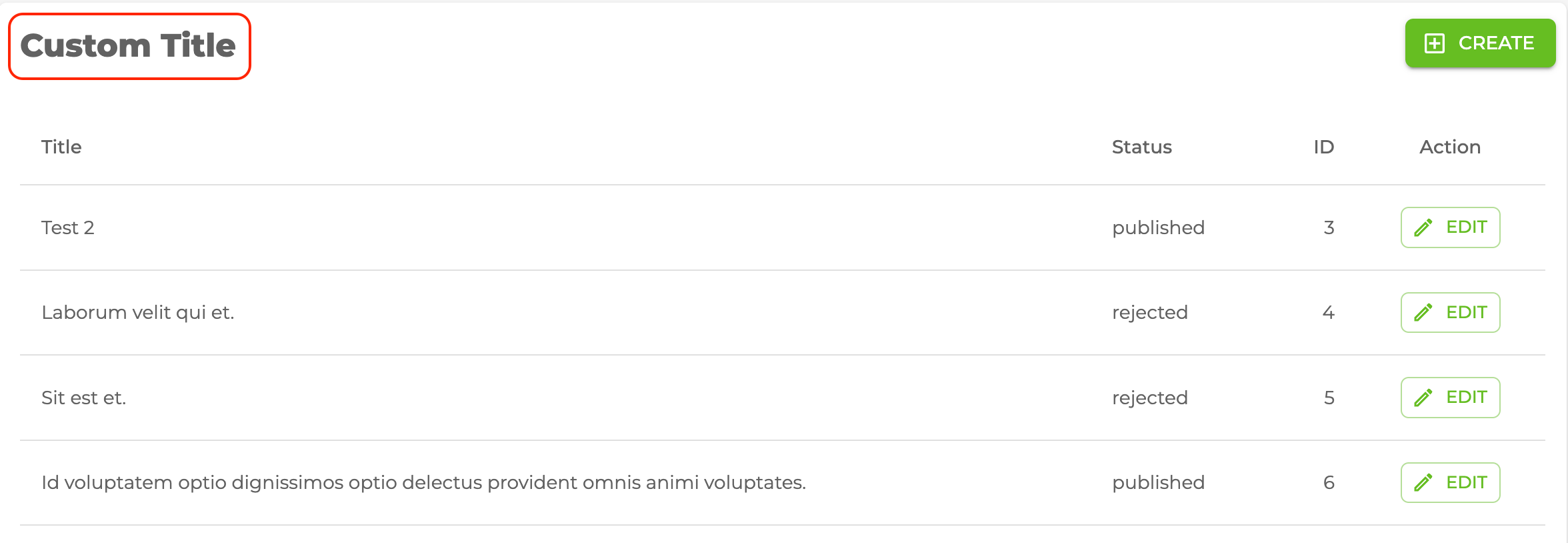Select the row titled Test 2
This screenshot has height=543, width=1568.
(x=69, y=227)
